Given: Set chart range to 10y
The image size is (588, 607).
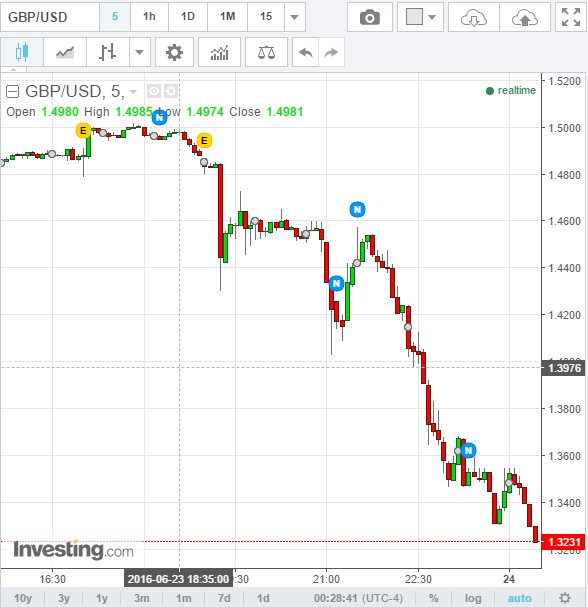Looking at the screenshot, I should pyautogui.click(x=23, y=598).
